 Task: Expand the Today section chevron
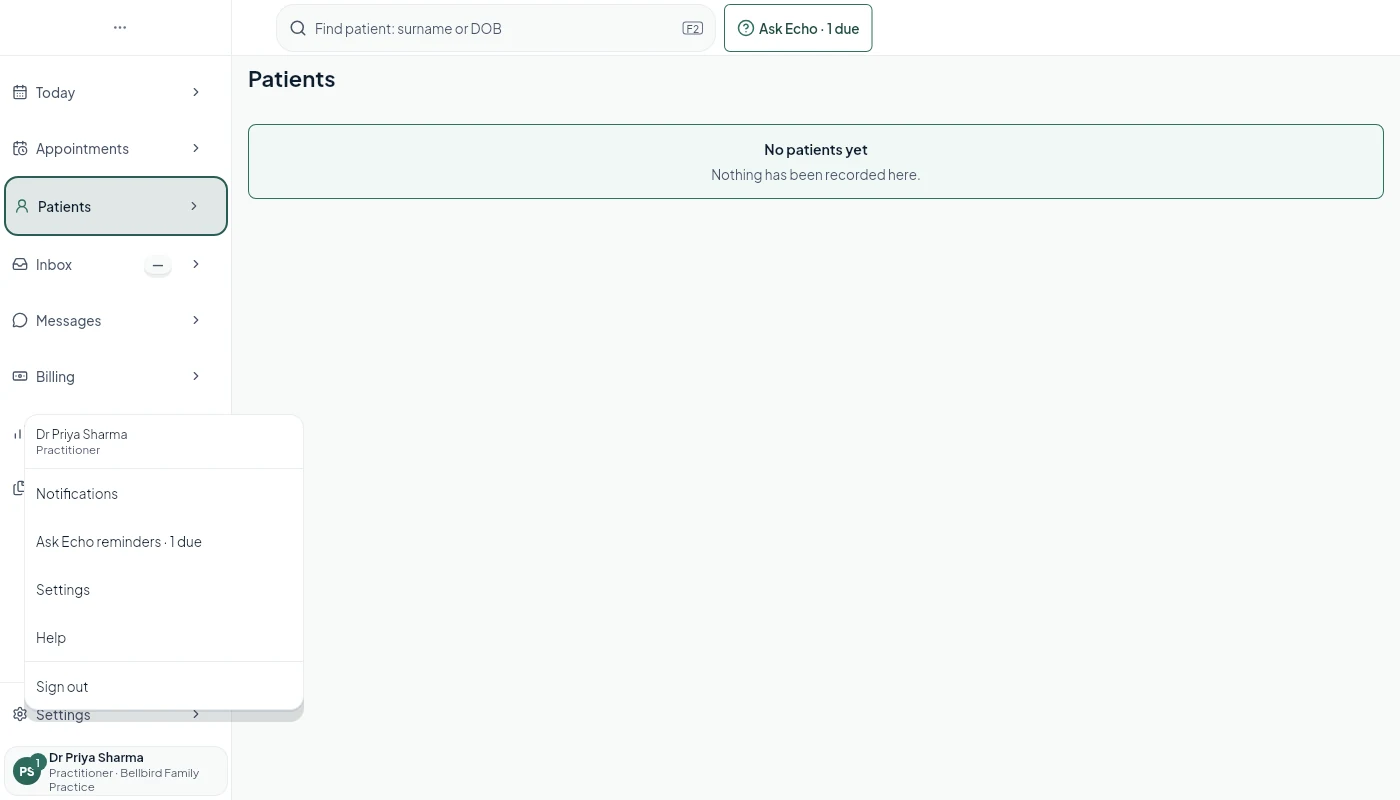(x=196, y=92)
